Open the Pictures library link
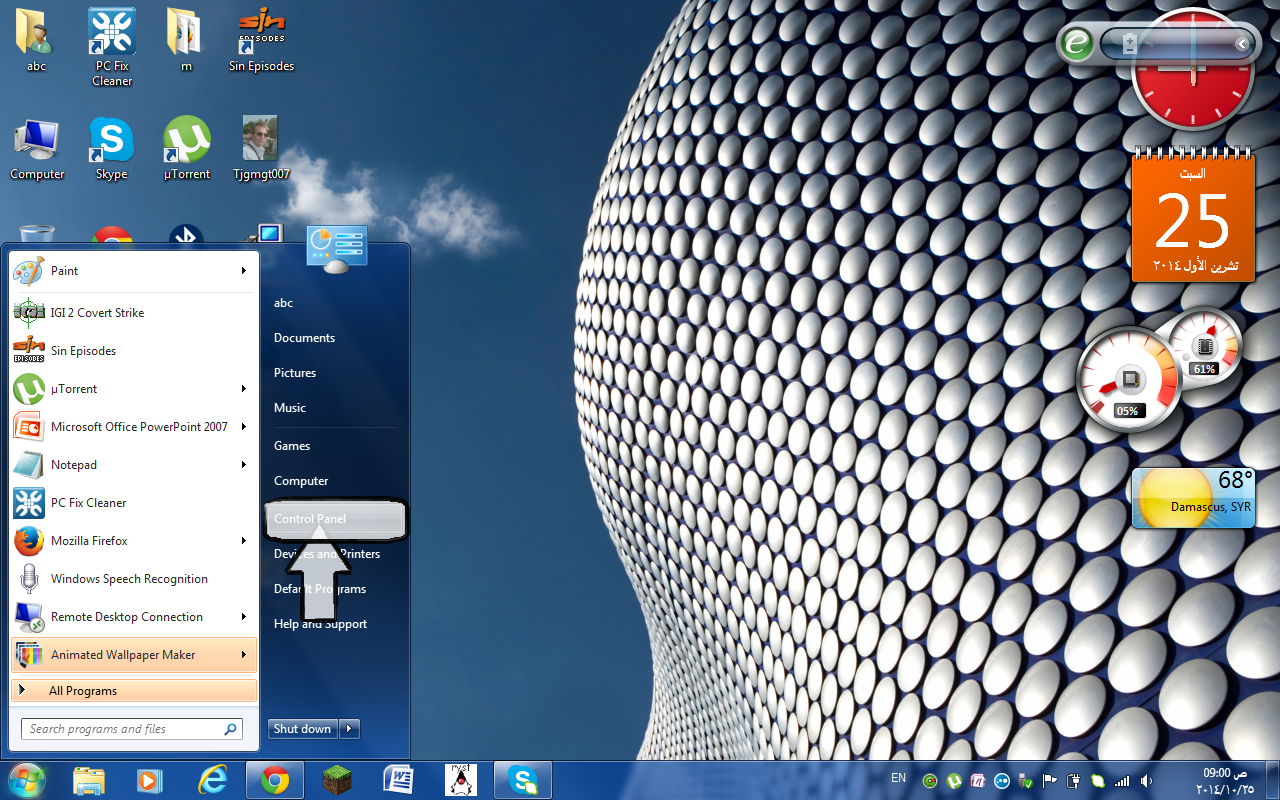This screenshot has height=800, width=1280. [295, 373]
